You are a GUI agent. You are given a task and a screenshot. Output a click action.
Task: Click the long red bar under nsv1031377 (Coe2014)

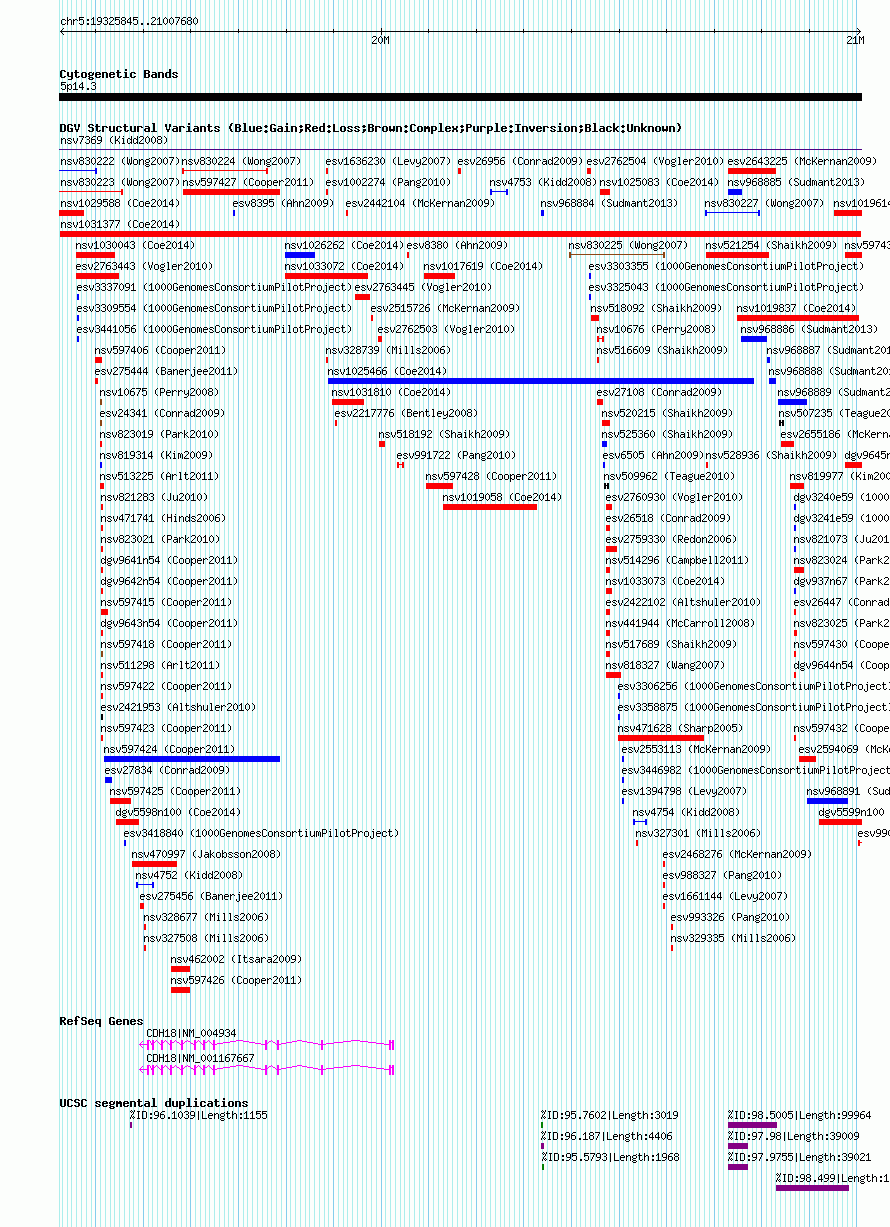click(461, 234)
